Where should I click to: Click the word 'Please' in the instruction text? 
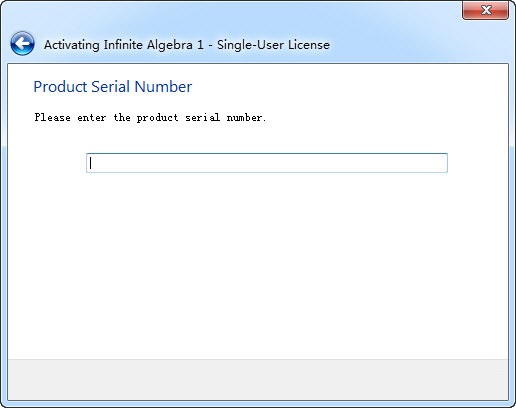[x=52, y=117]
